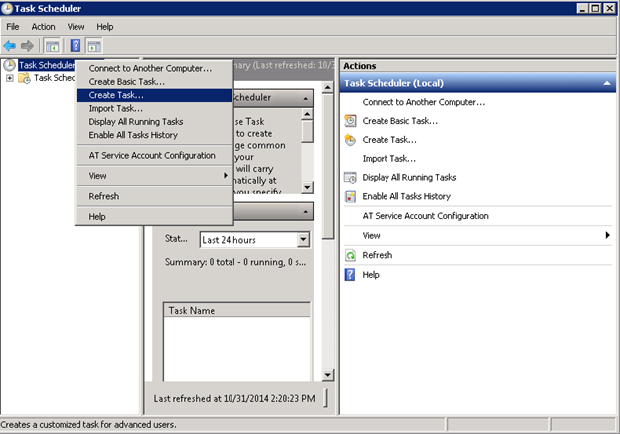Minimize the Task Scheduler window
This screenshot has height=434, width=620.
(582, 8)
